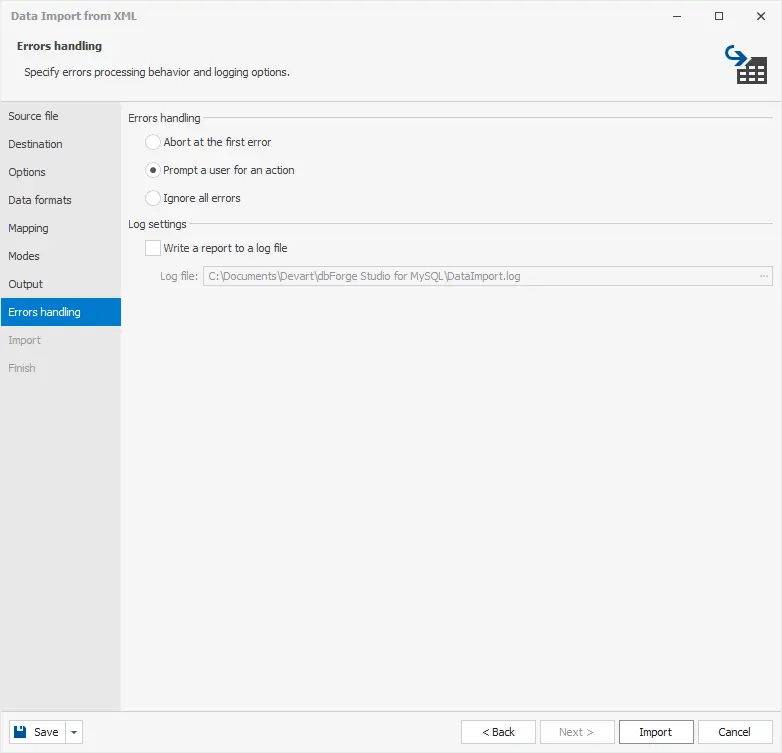782x753 pixels.
Task: Close the Data Import from XML dialog
Action: point(761,16)
